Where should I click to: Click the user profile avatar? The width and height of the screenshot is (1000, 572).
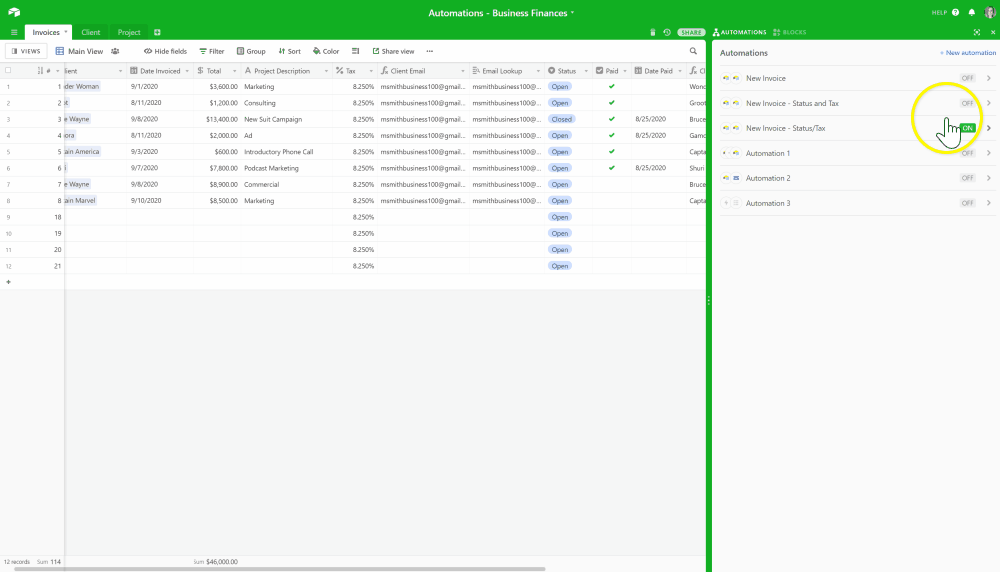(x=990, y=12)
